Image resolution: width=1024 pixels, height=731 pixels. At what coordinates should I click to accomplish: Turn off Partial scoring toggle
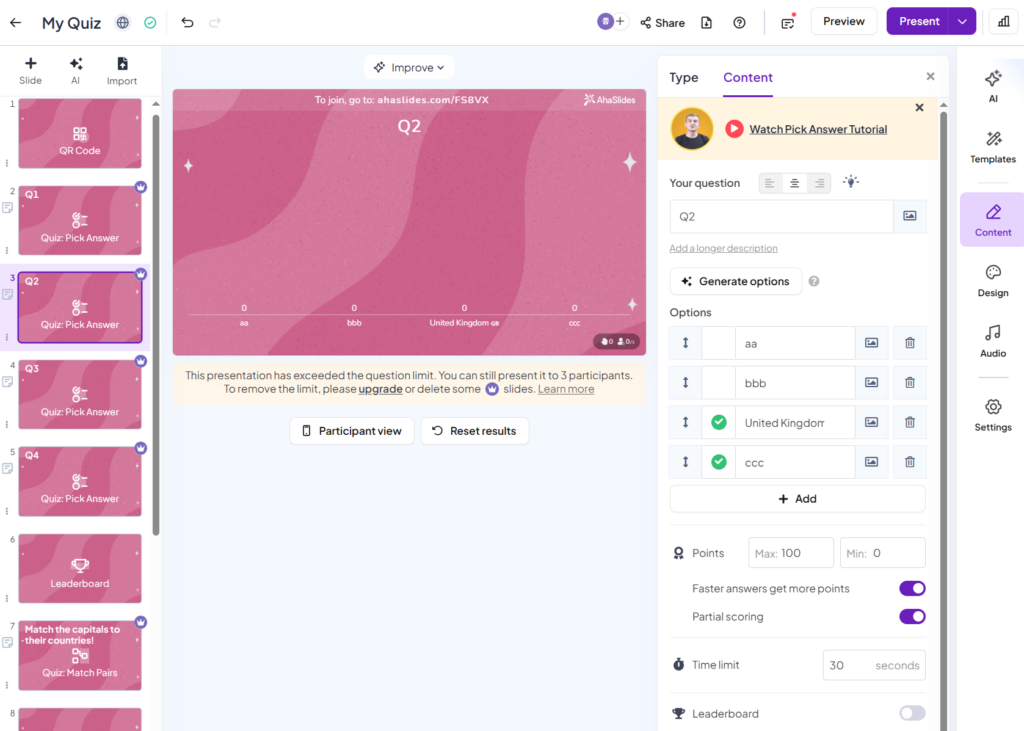(911, 617)
